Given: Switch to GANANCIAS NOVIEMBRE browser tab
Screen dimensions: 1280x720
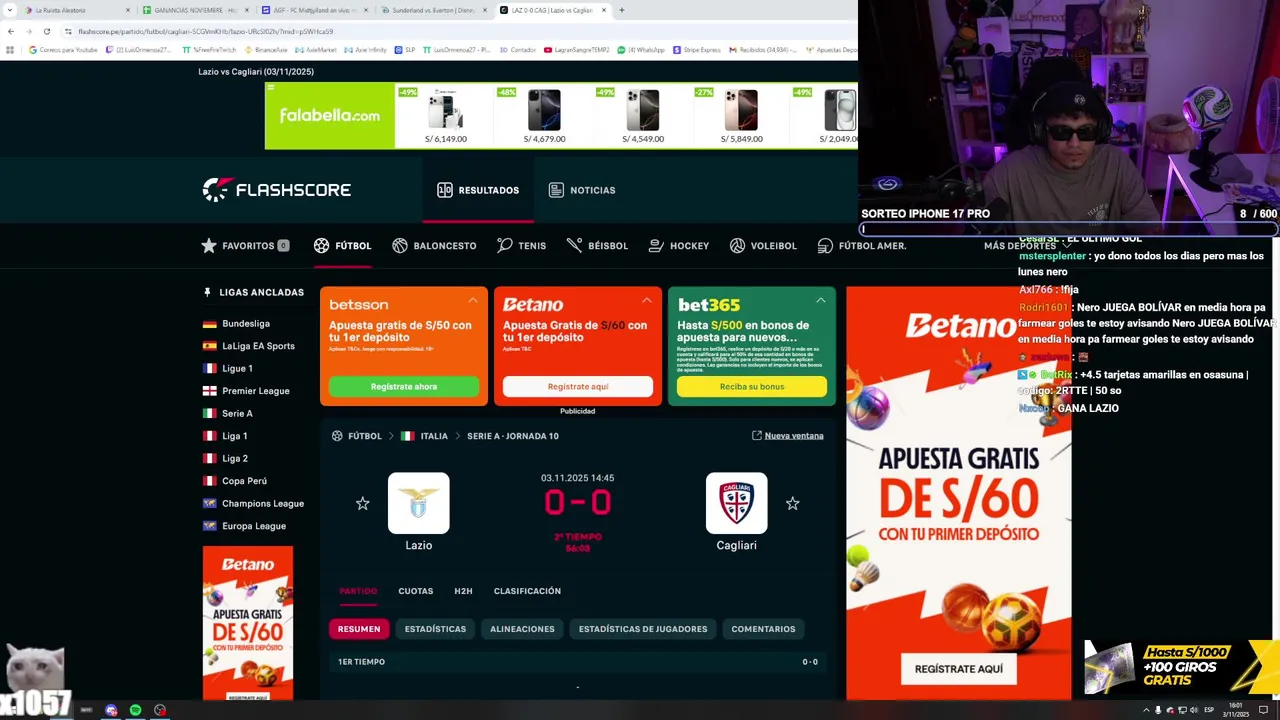Looking at the screenshot, I should tap(196, 10).
